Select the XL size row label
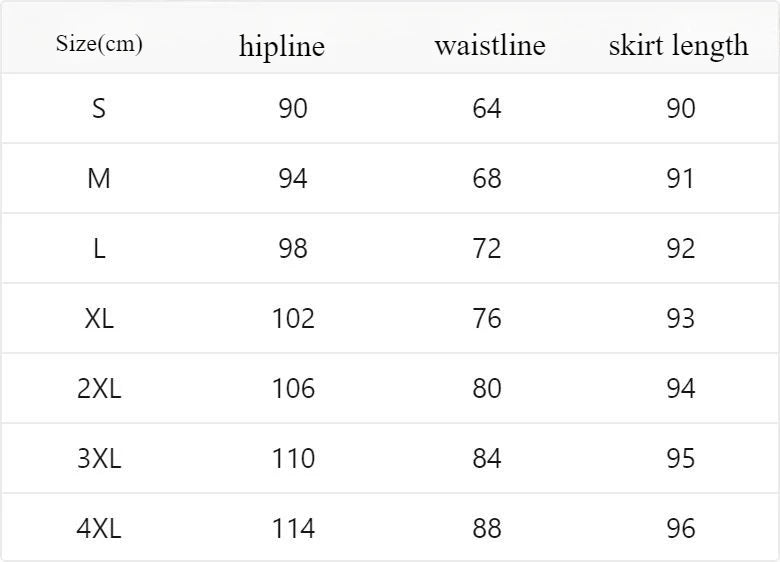 pos(99,318)
